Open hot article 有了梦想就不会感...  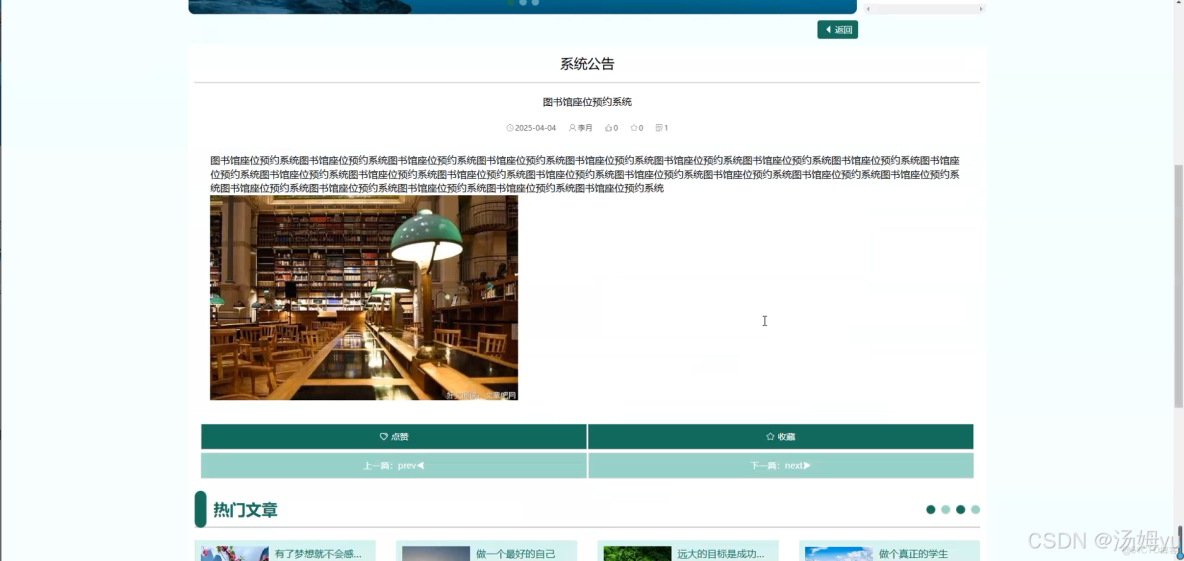(318, 553)
